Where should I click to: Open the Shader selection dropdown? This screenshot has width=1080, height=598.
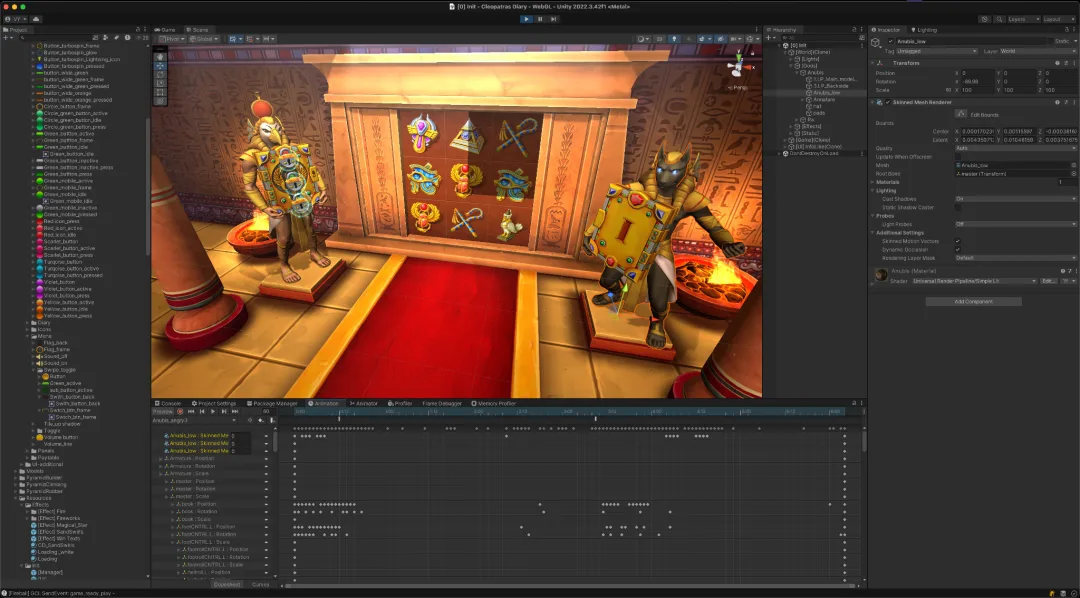click(975, 281)
